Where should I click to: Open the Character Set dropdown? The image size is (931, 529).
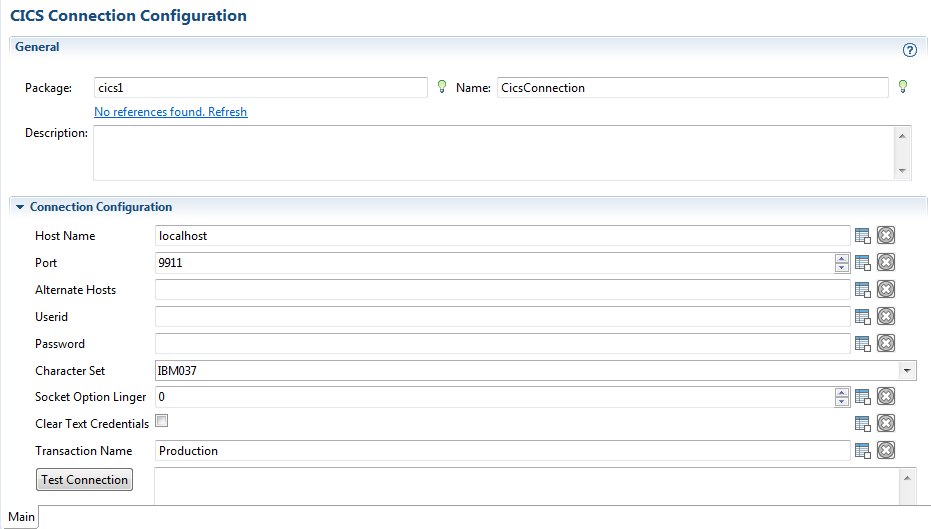(907, 370)
